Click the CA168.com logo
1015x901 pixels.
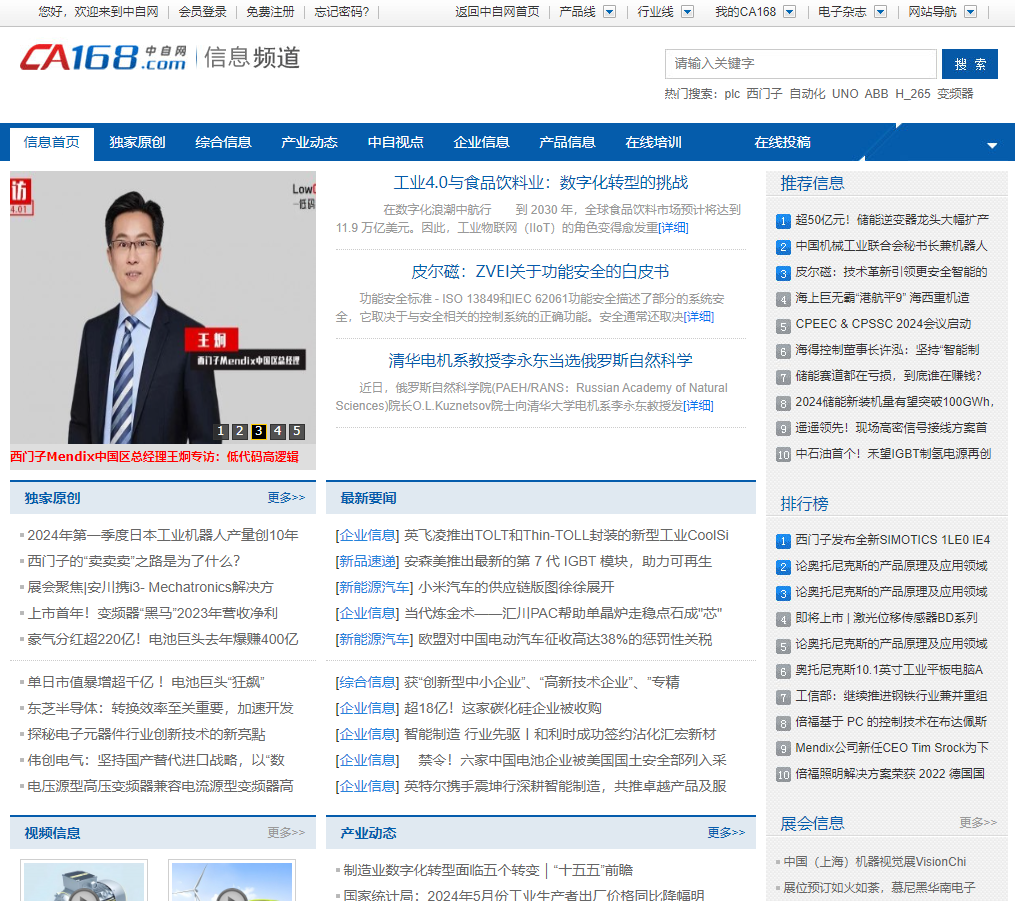pyautogui.click(x=104, y=58)
